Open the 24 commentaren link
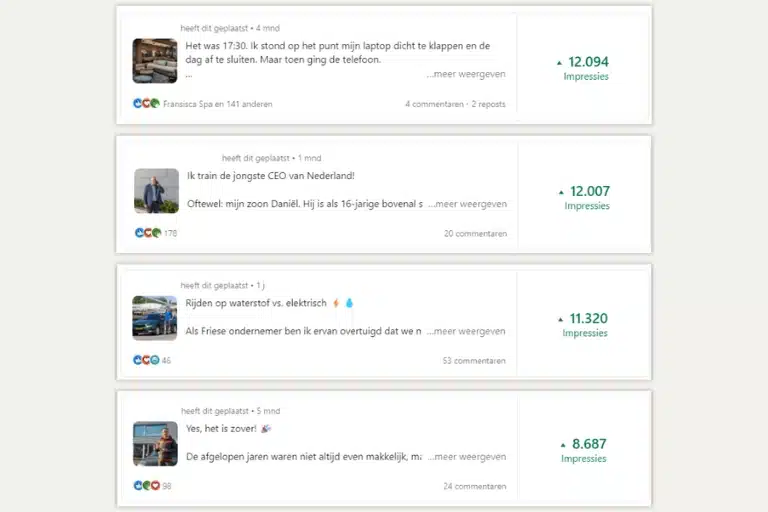 click(x=475, y=487)
